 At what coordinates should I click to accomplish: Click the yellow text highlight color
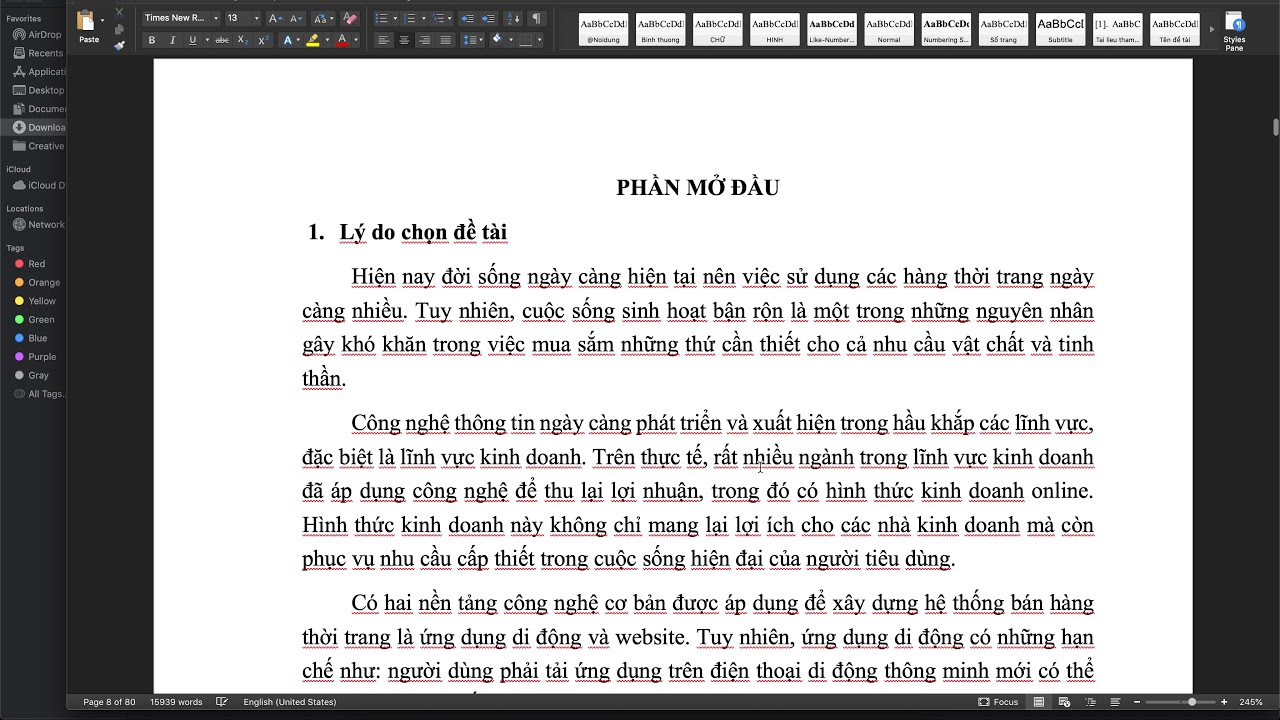point(313,40)
